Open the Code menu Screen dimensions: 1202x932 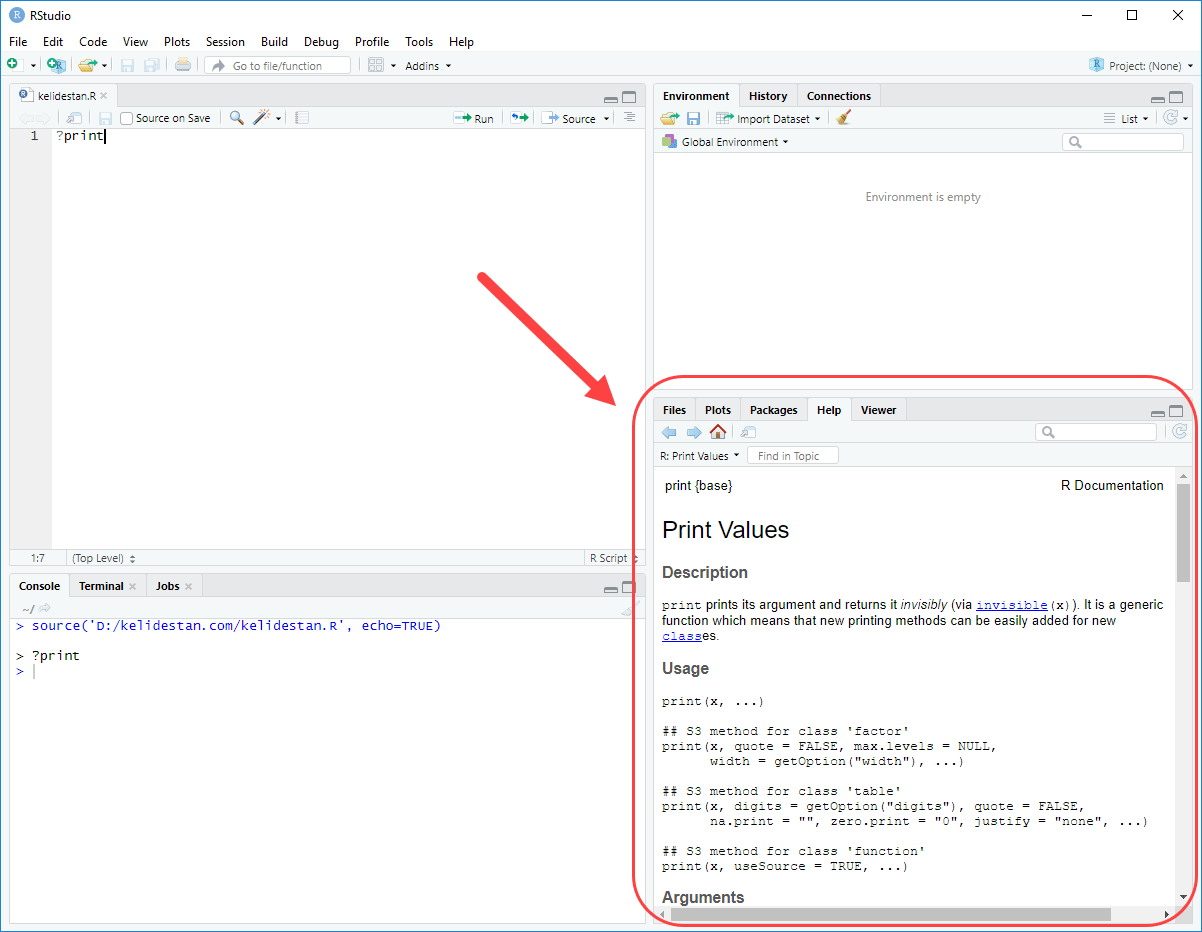click(x=93, y=42)
